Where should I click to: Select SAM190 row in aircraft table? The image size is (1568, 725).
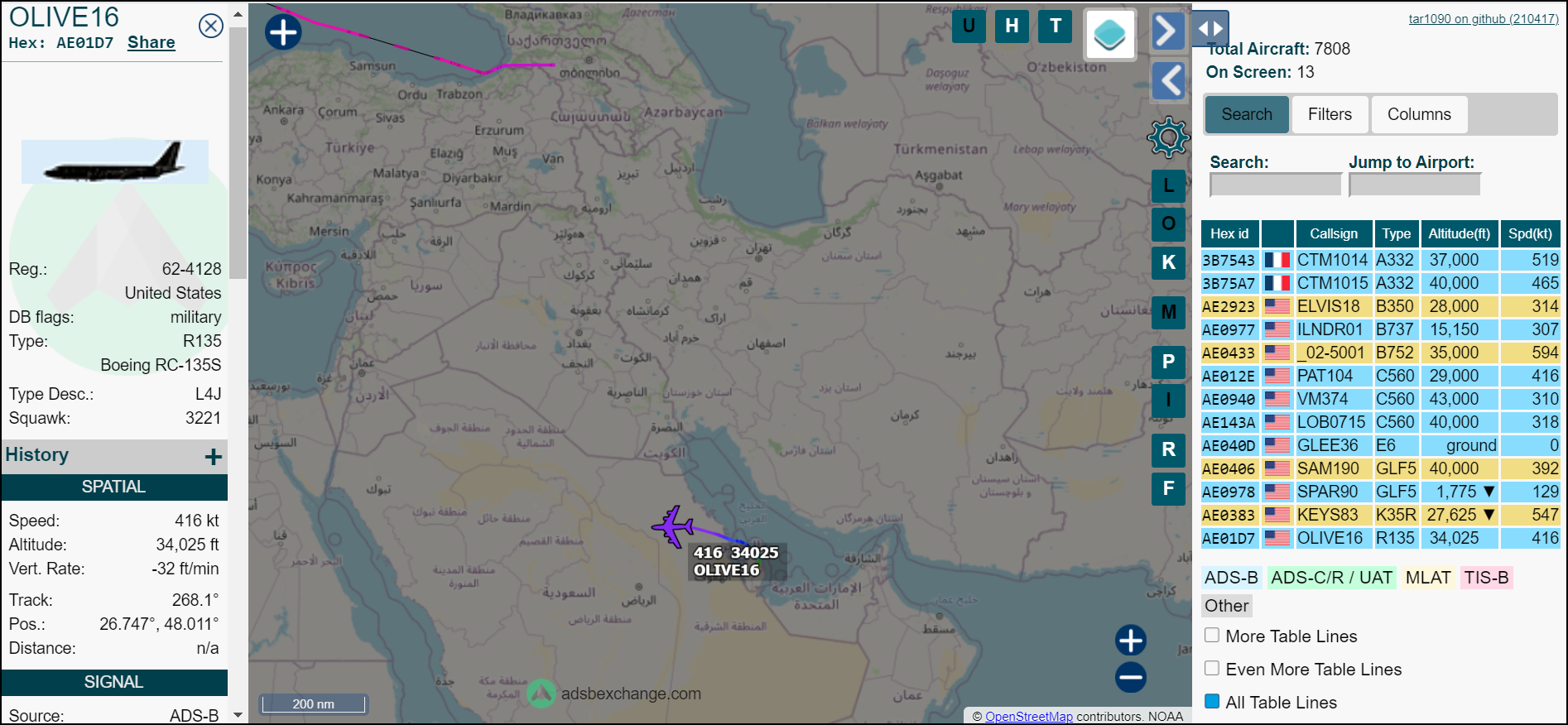[1380, 468]
